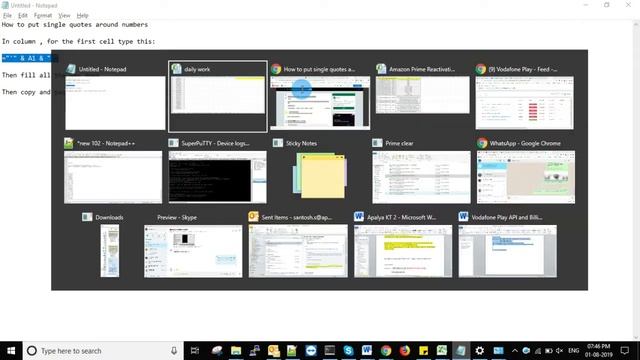Open the File menu in Notepad

7,16
